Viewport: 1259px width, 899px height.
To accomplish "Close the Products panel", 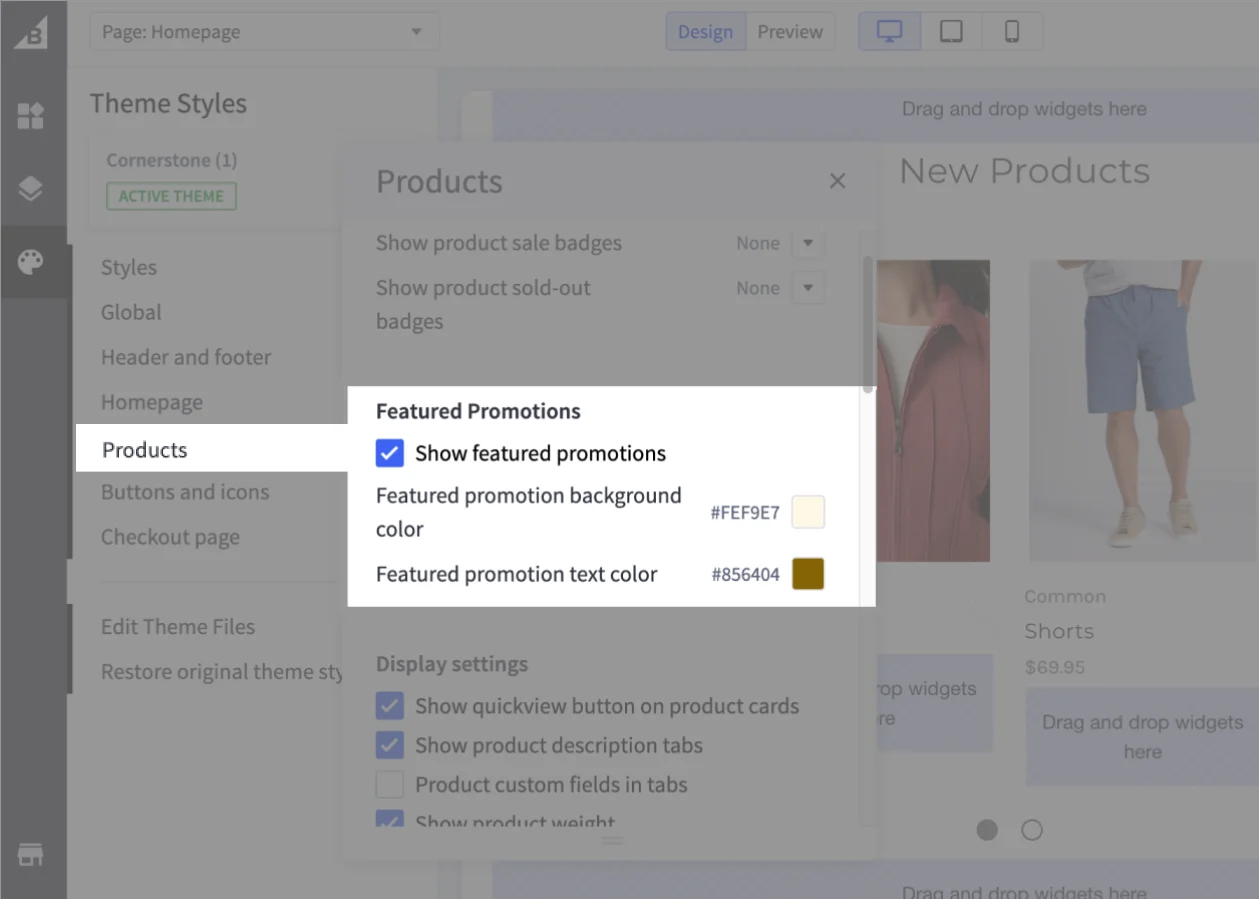I will pos(838,181).
